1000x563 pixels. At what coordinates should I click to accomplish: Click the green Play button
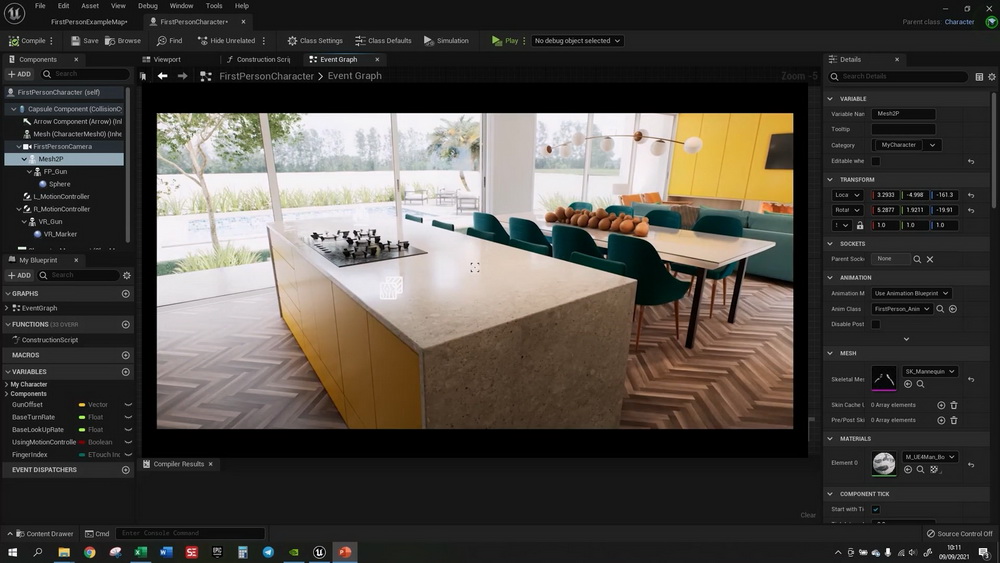point(504,41)
